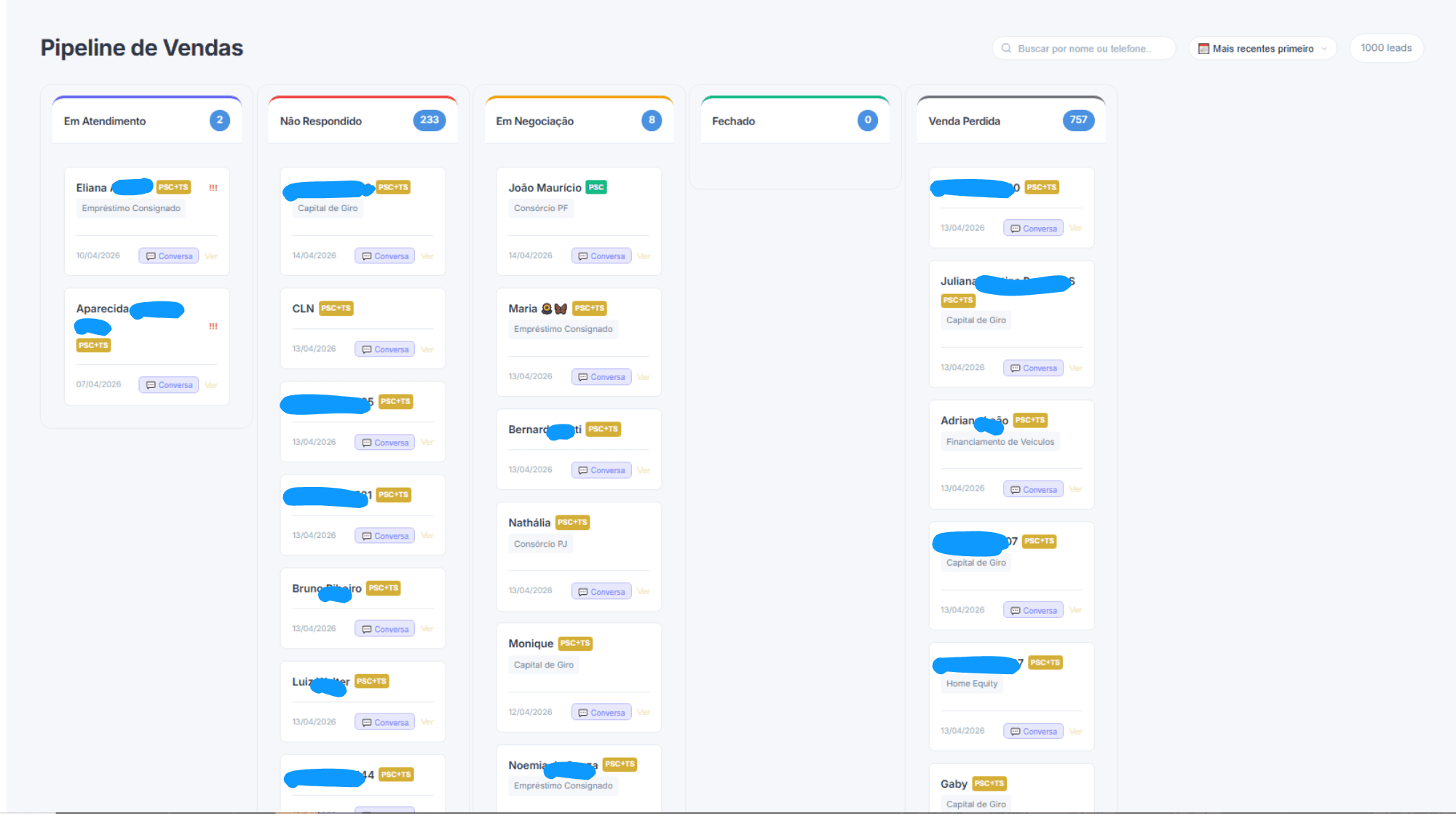The width and height of the screenshot is (1456, 819).
Task: Click the 757 count on Venda Perdida
Action: point(1078,120)
